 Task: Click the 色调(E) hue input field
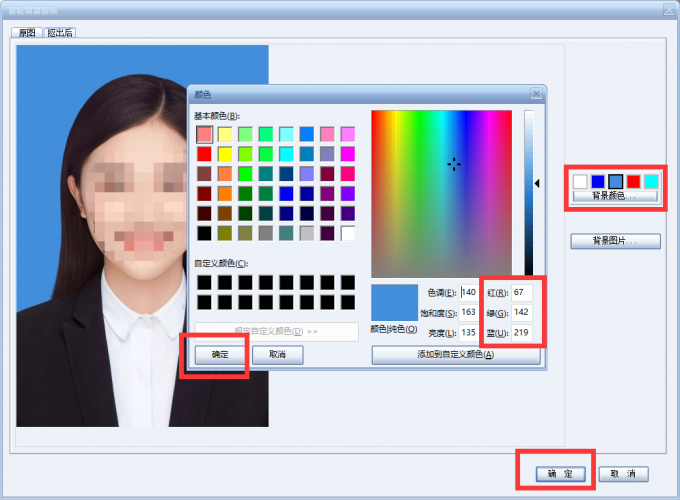468,292
